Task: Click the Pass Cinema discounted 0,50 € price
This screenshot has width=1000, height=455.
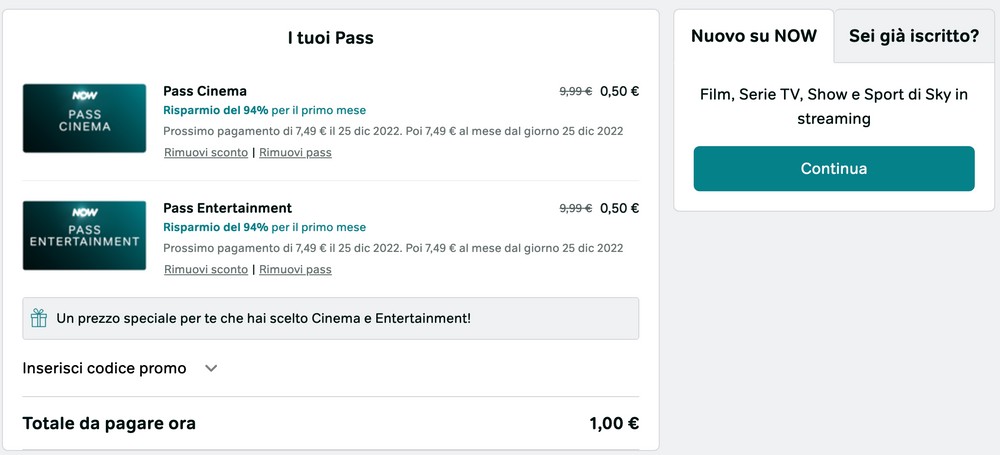Action: pos(619,91)
